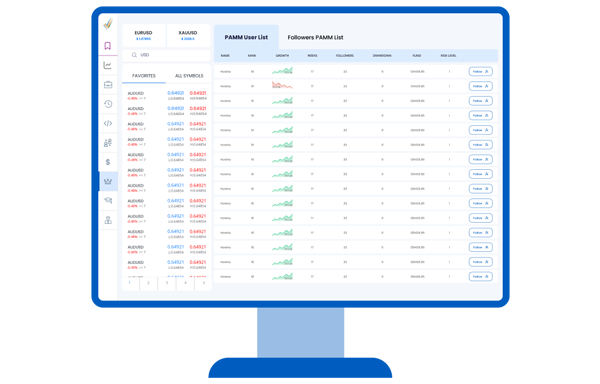Click the magnifier icon in search box

[x=134, y=55]
